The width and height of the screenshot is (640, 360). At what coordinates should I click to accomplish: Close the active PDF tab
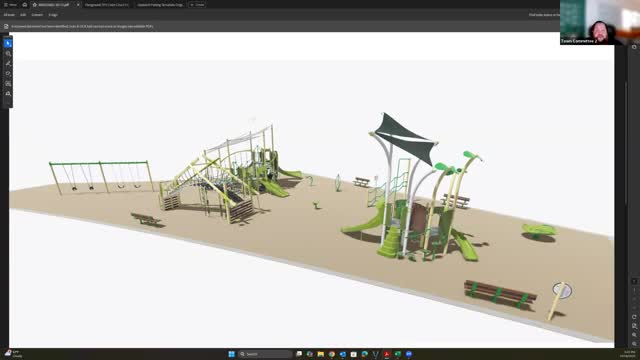coord(78,5)
